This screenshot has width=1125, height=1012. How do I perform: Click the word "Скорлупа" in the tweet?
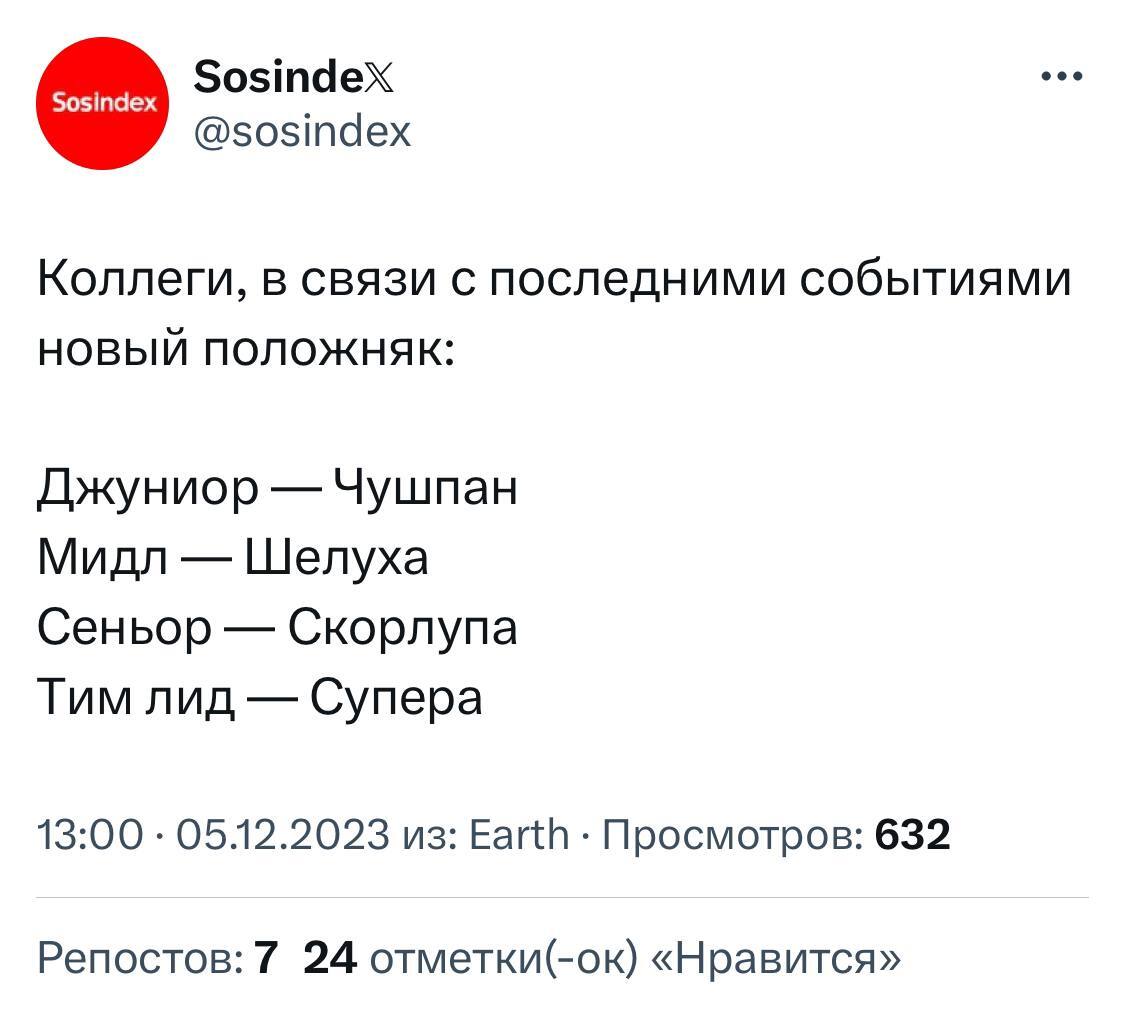tap(402, 628)
